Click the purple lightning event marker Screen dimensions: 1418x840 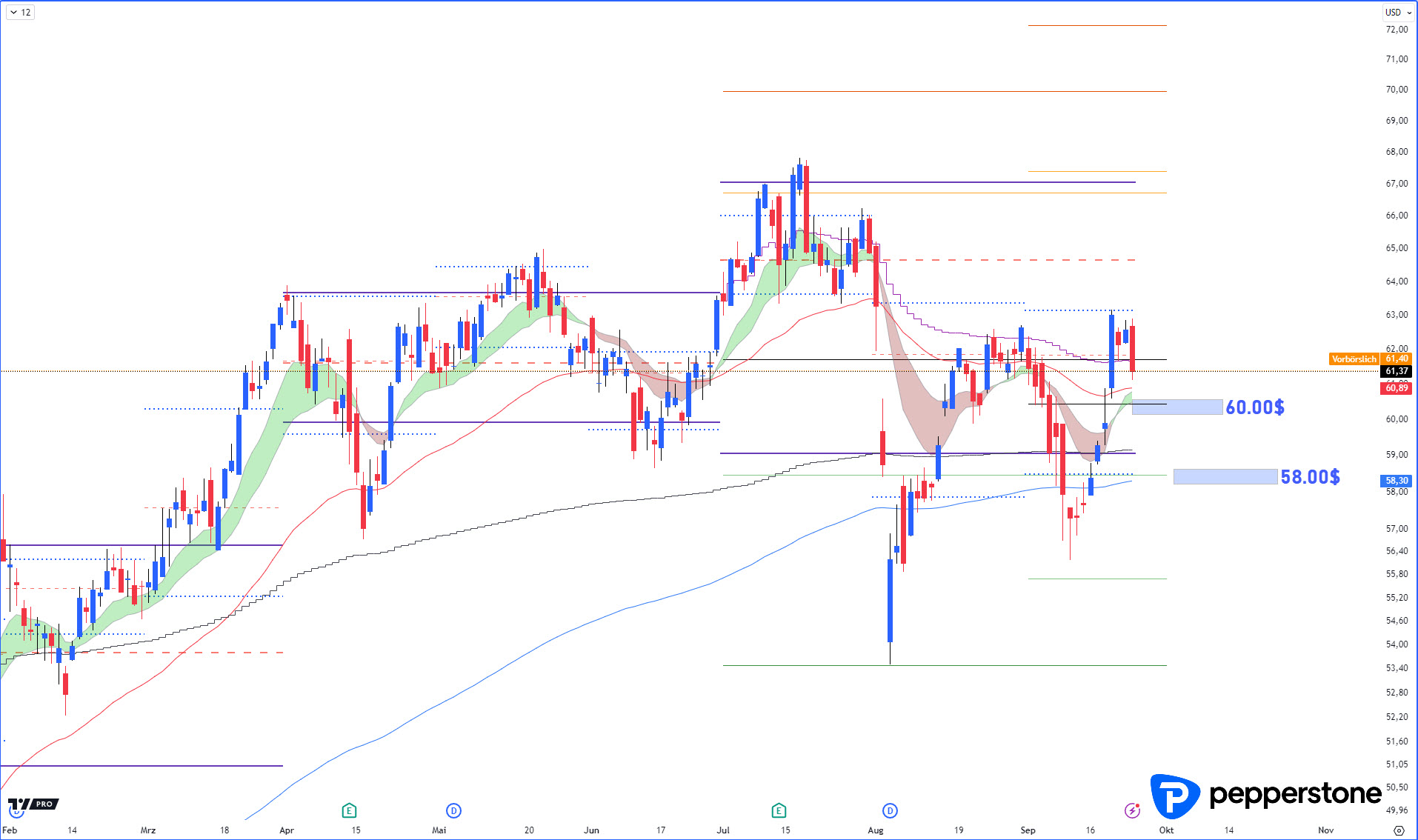pos(1132,810)
